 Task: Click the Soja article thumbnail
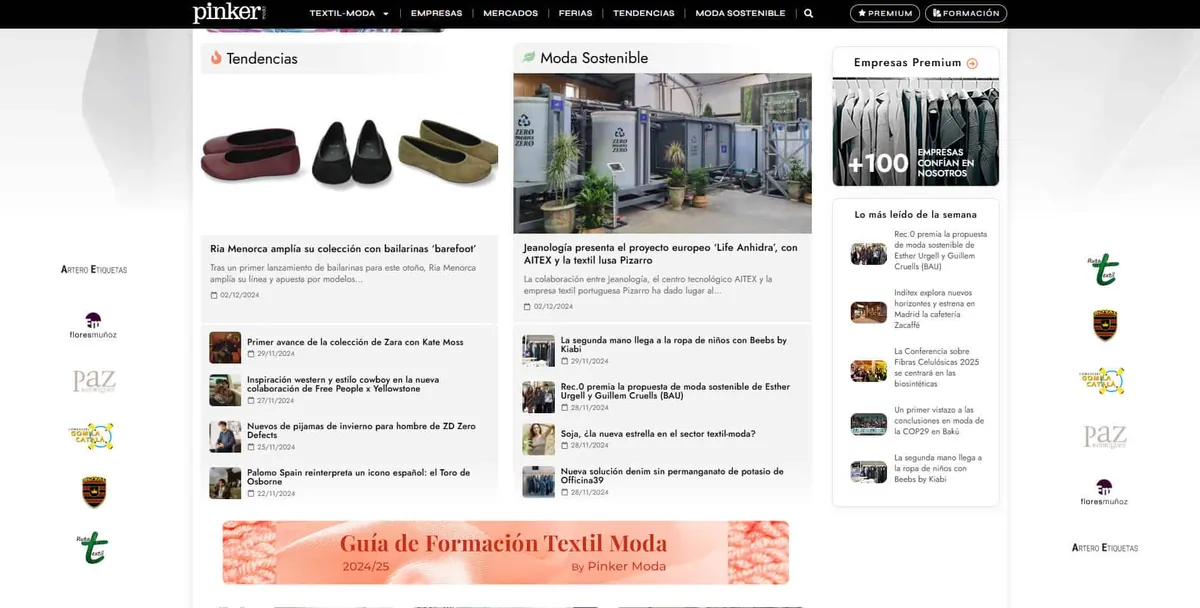(538, 439)
